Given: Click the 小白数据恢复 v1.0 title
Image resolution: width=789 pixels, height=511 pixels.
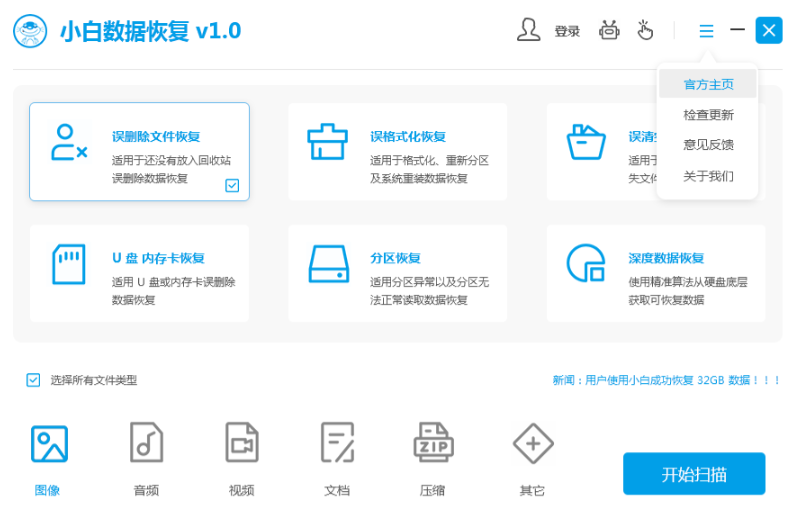Looking at the screenshot, I should click(x=150, y=31).
